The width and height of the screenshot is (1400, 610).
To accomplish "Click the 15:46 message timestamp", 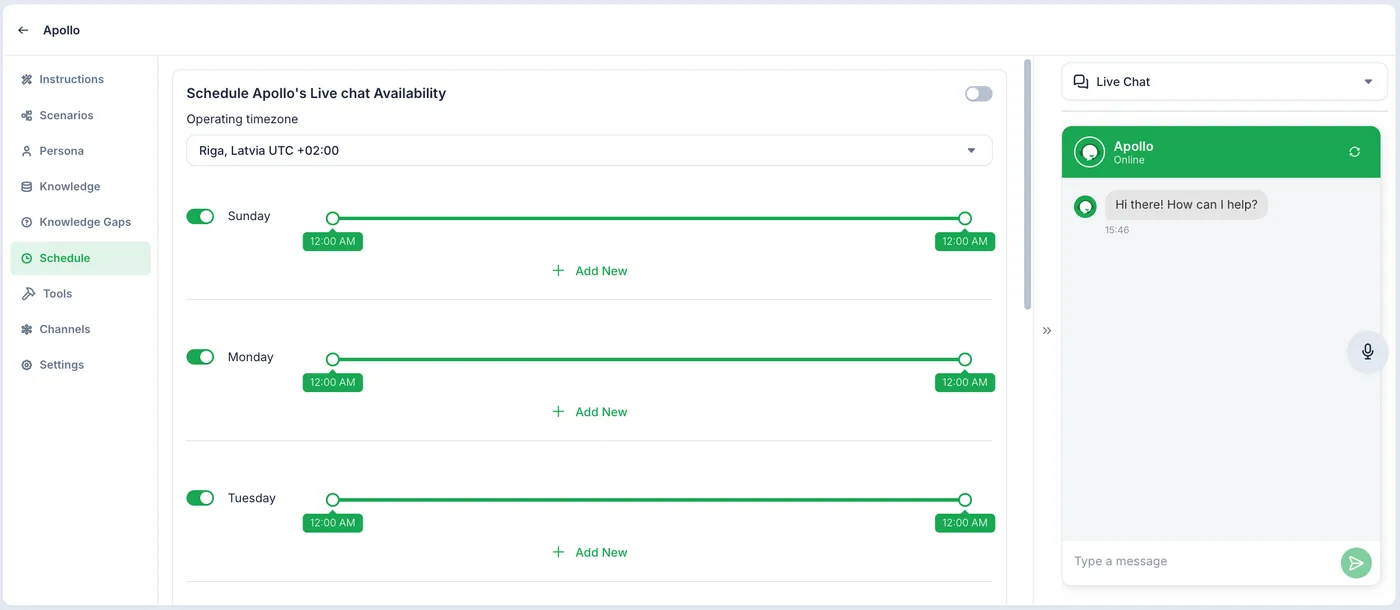I will (x=1117, y=230).
